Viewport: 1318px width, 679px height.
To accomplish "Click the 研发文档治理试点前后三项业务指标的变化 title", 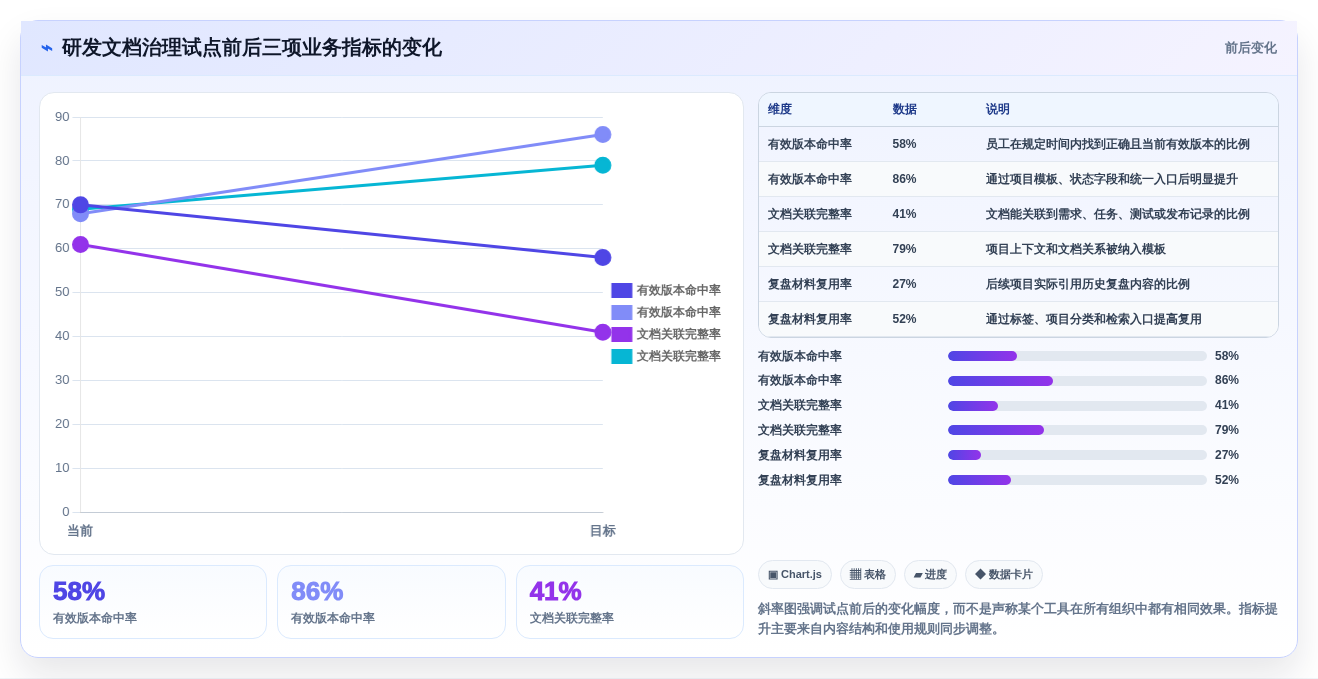I will click(252, 48).
